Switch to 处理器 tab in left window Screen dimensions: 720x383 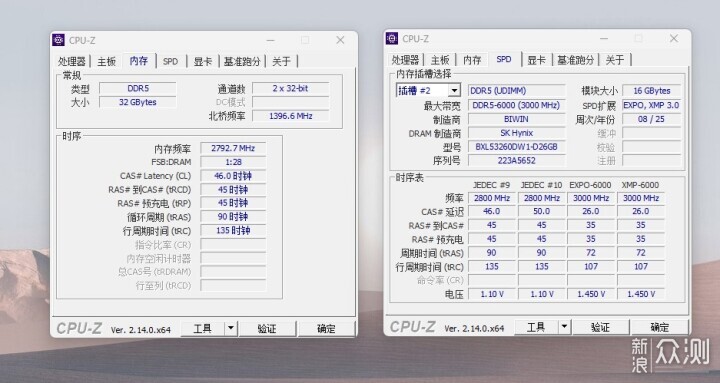point(72,61)
